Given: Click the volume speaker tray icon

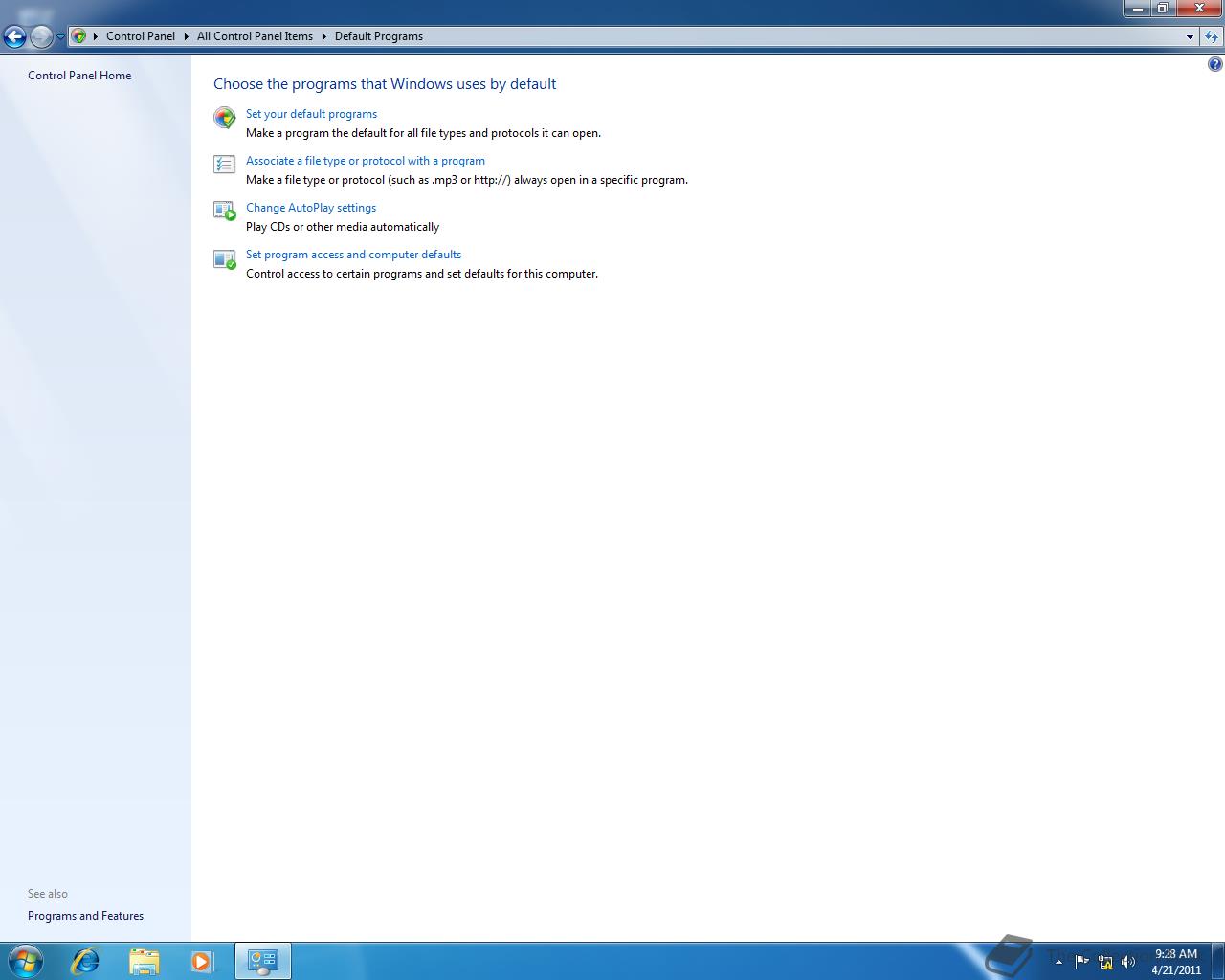Looking at the screenshot, I should click(1128, 962).
